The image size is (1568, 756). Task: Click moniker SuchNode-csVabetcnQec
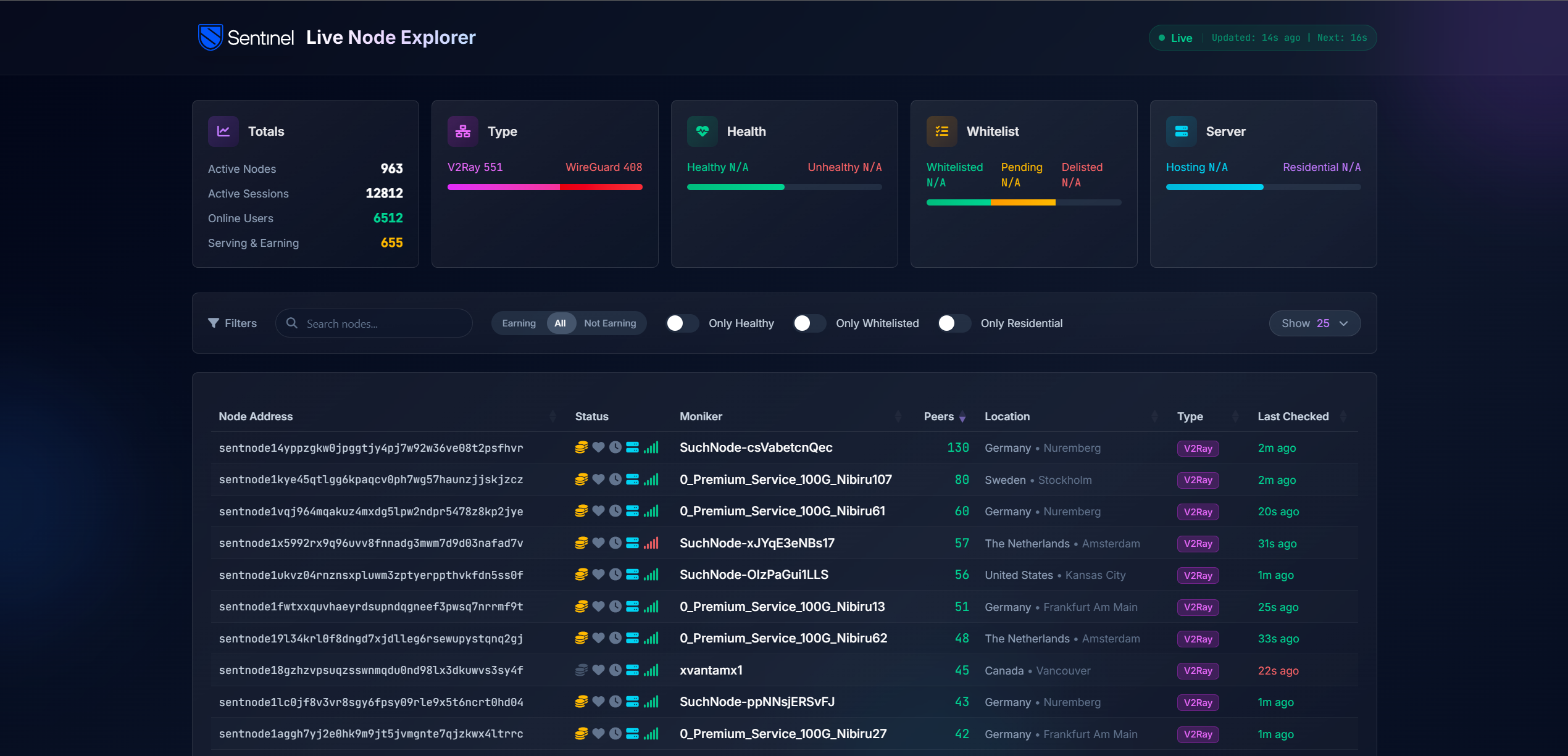pyautogui.click(x=756, y=447)
